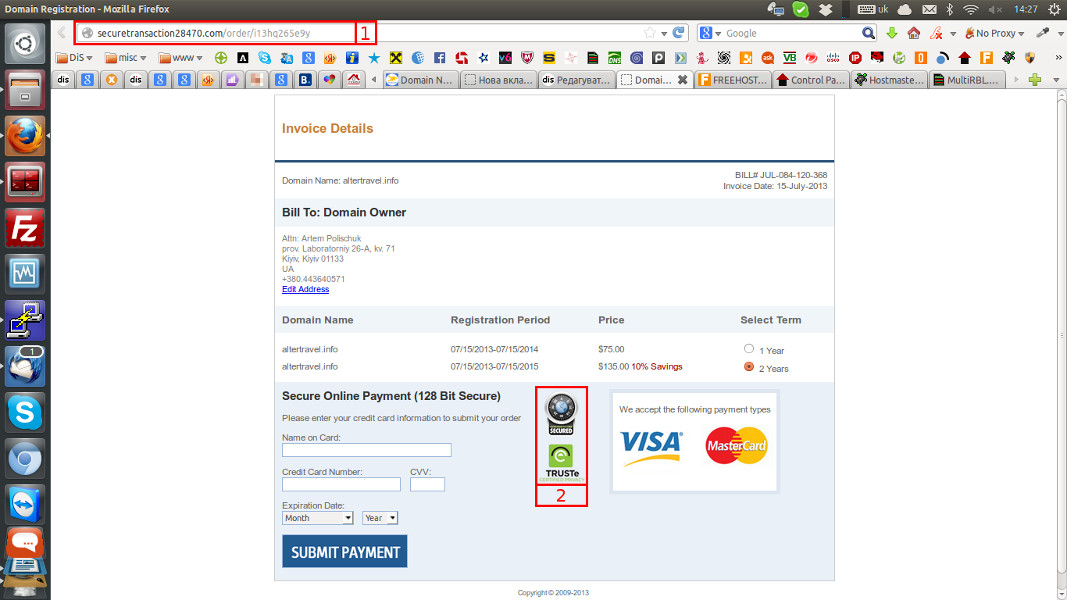
Task: Launch FileZilla from the Ubuntu dock
Action: [x=25, y=228]
